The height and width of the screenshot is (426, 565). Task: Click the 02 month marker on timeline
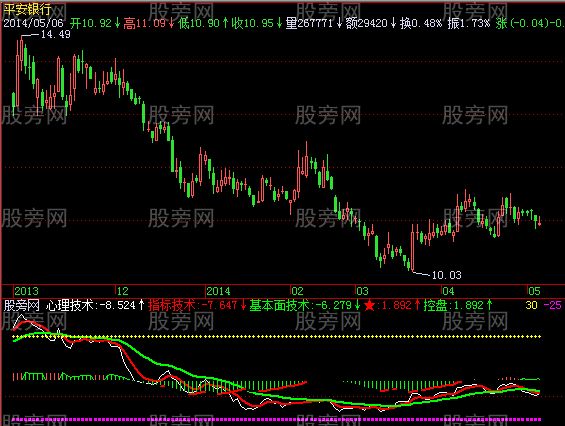tap(297, 291)
